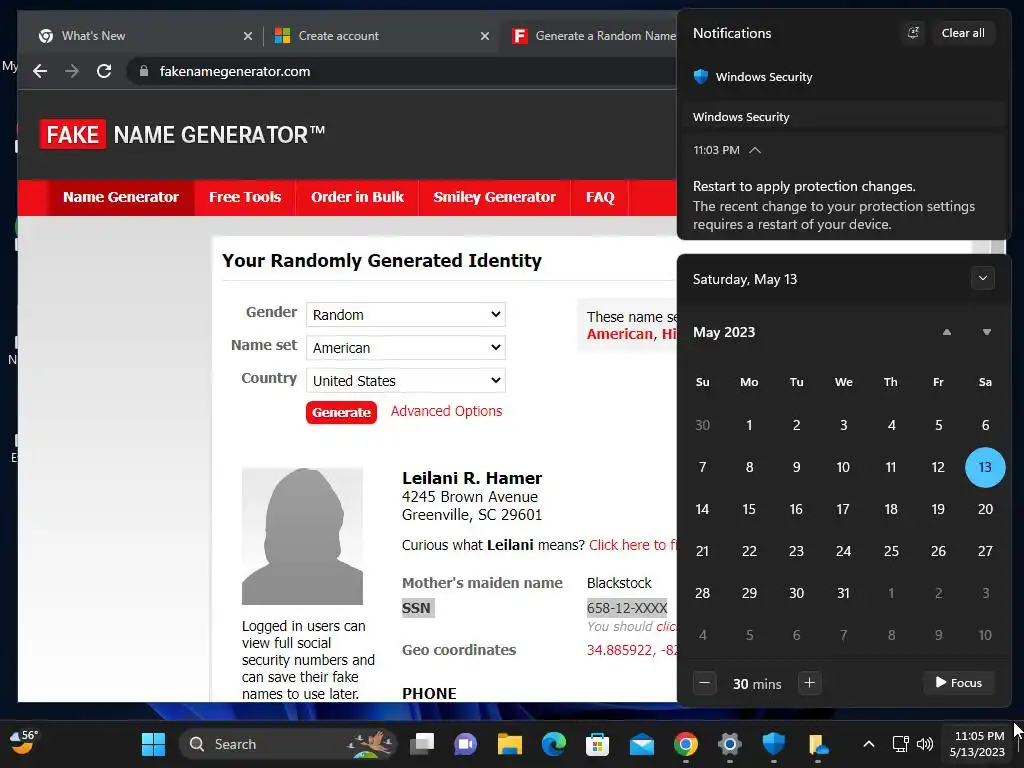Screen dimensions: 1024x768
Task: Go to next month with the down arrow
Action: (x=987, y=332)
